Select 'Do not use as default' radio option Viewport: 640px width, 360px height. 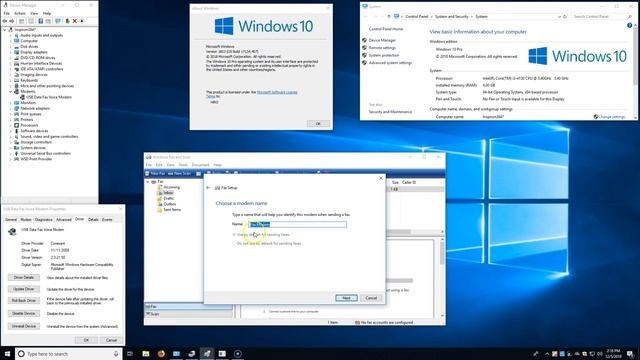coord(234,243)
